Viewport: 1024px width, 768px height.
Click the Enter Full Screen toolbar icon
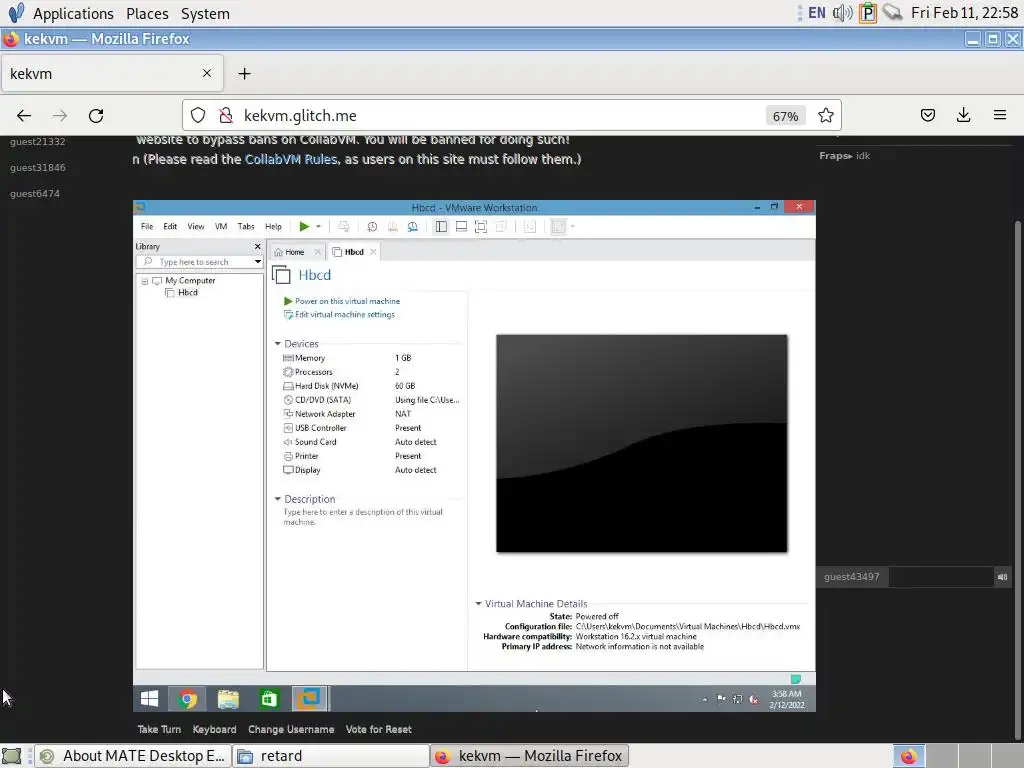(481, 227)
